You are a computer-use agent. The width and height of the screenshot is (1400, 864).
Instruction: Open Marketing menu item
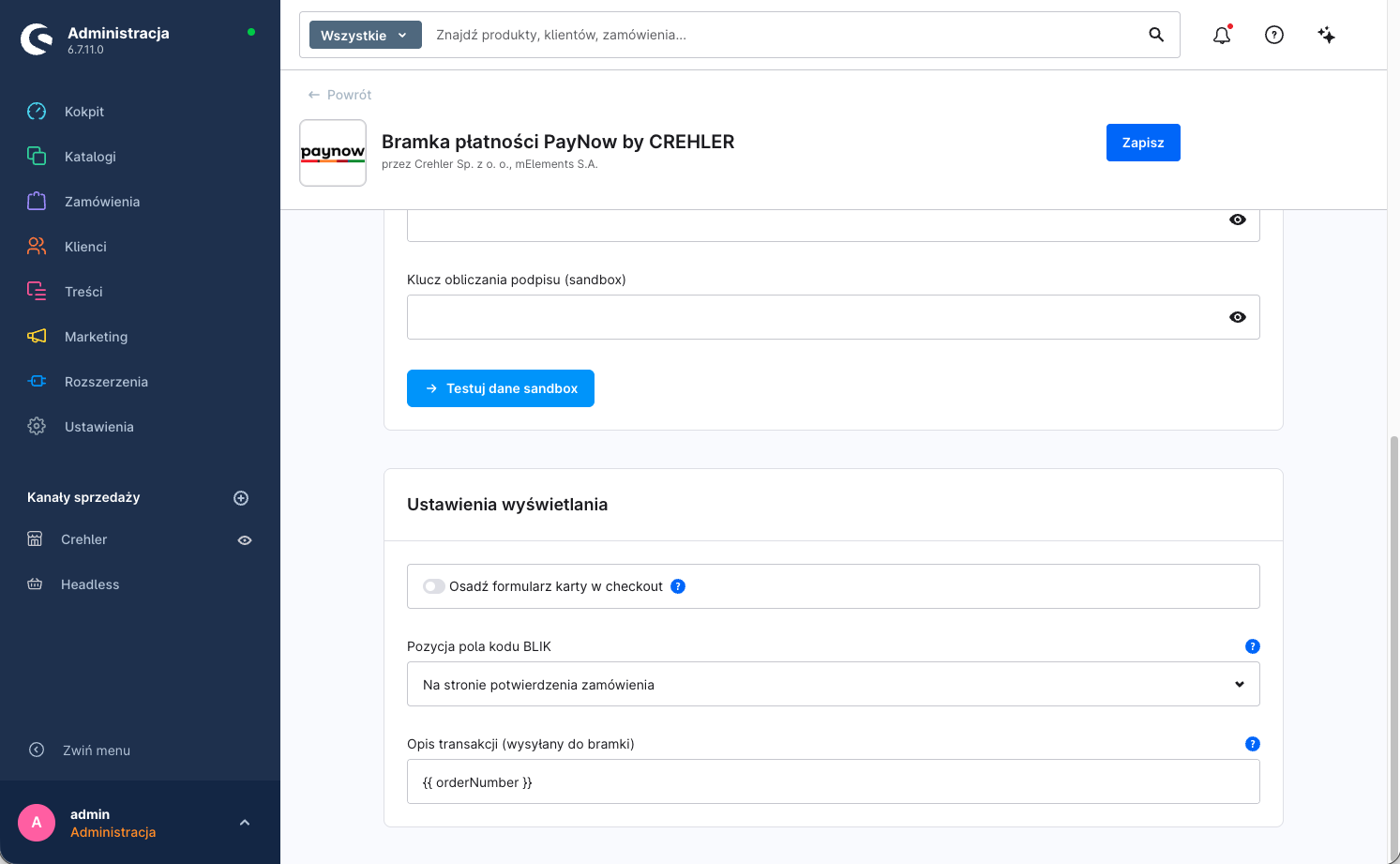(96, 337)
